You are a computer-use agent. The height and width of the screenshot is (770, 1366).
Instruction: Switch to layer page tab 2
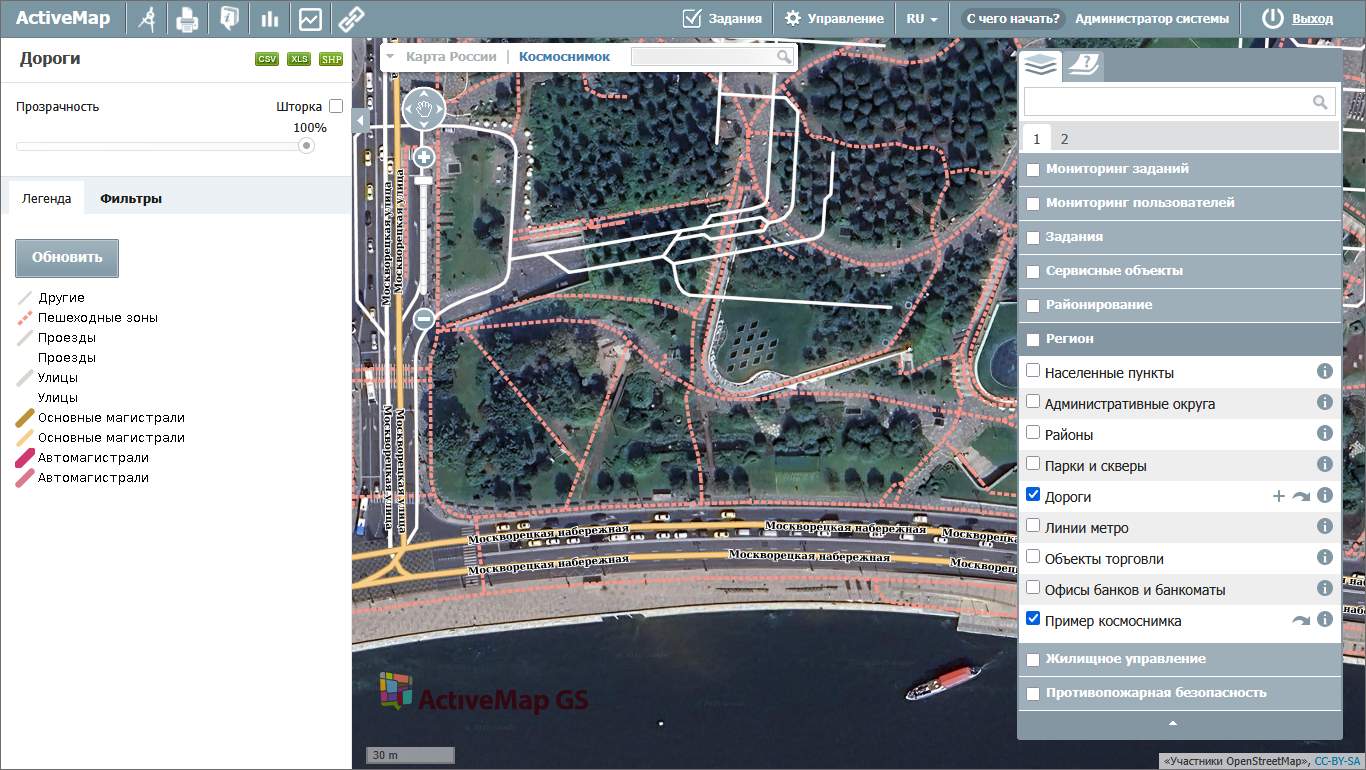(1064, 139)
